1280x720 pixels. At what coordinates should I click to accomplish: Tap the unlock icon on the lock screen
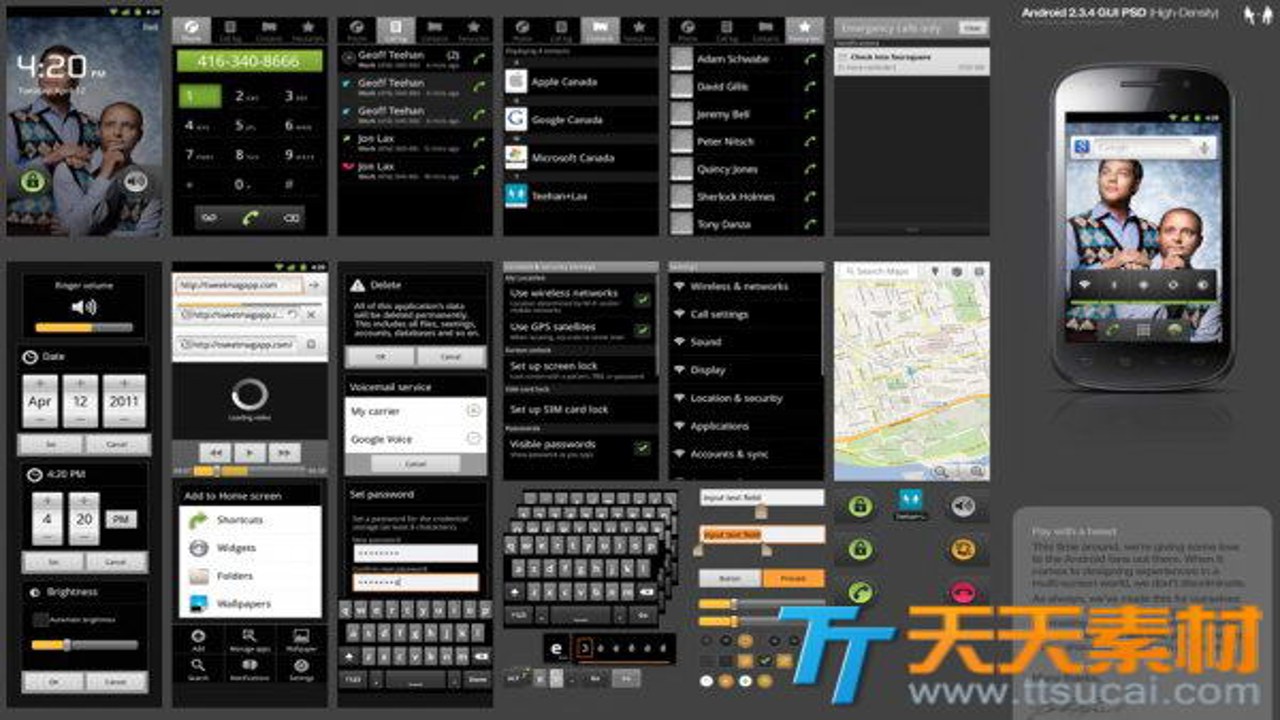click(33, 181)
